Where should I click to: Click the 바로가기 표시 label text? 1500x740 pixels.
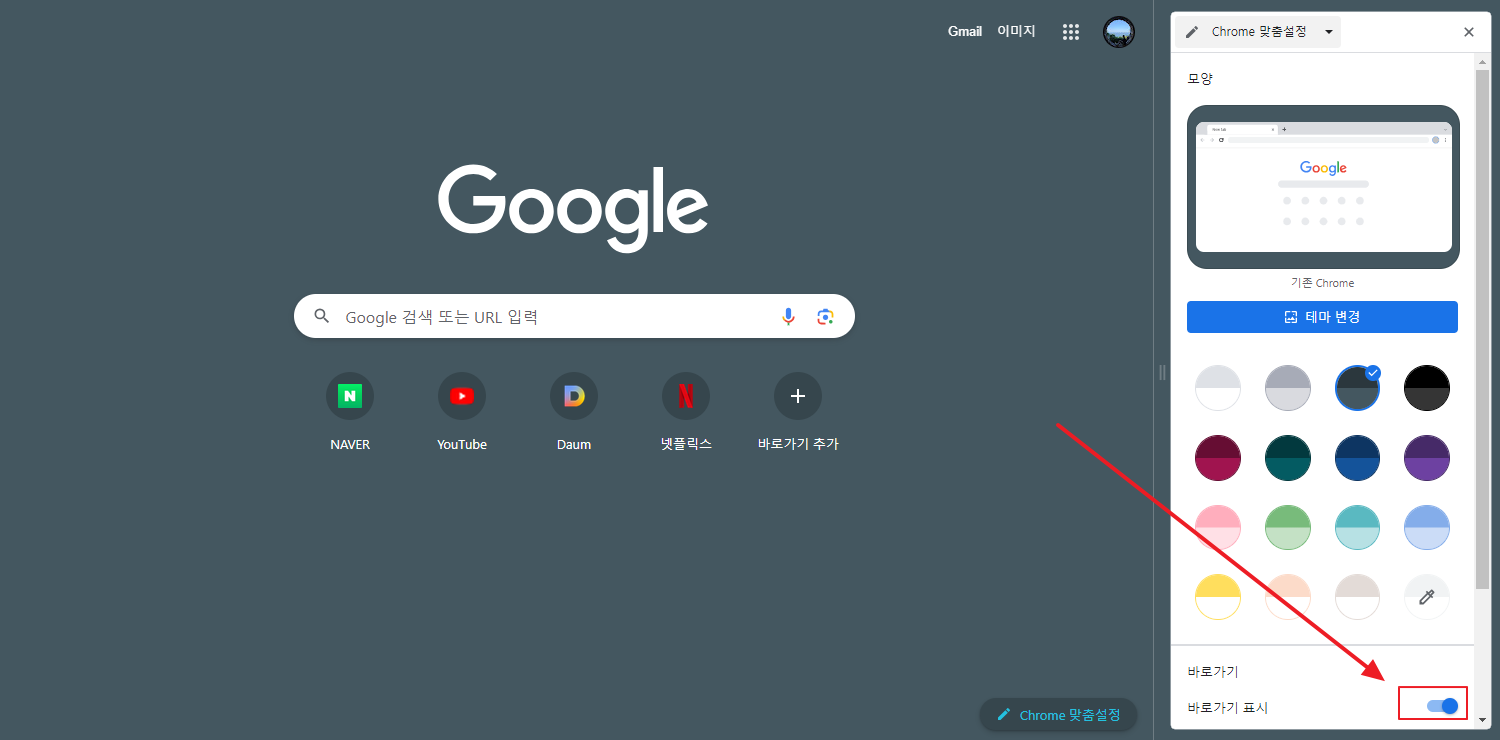(1227, 708)
